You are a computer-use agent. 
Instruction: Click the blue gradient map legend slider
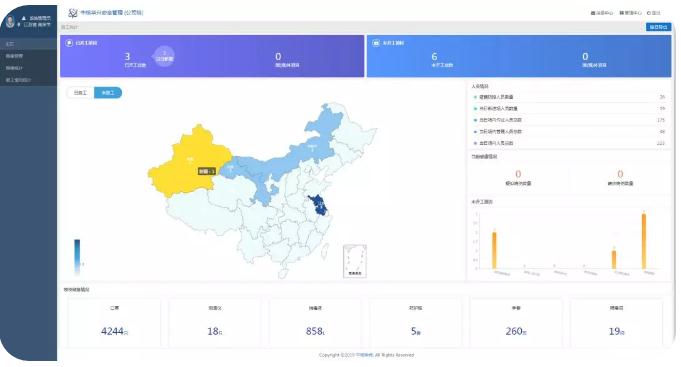77,257
